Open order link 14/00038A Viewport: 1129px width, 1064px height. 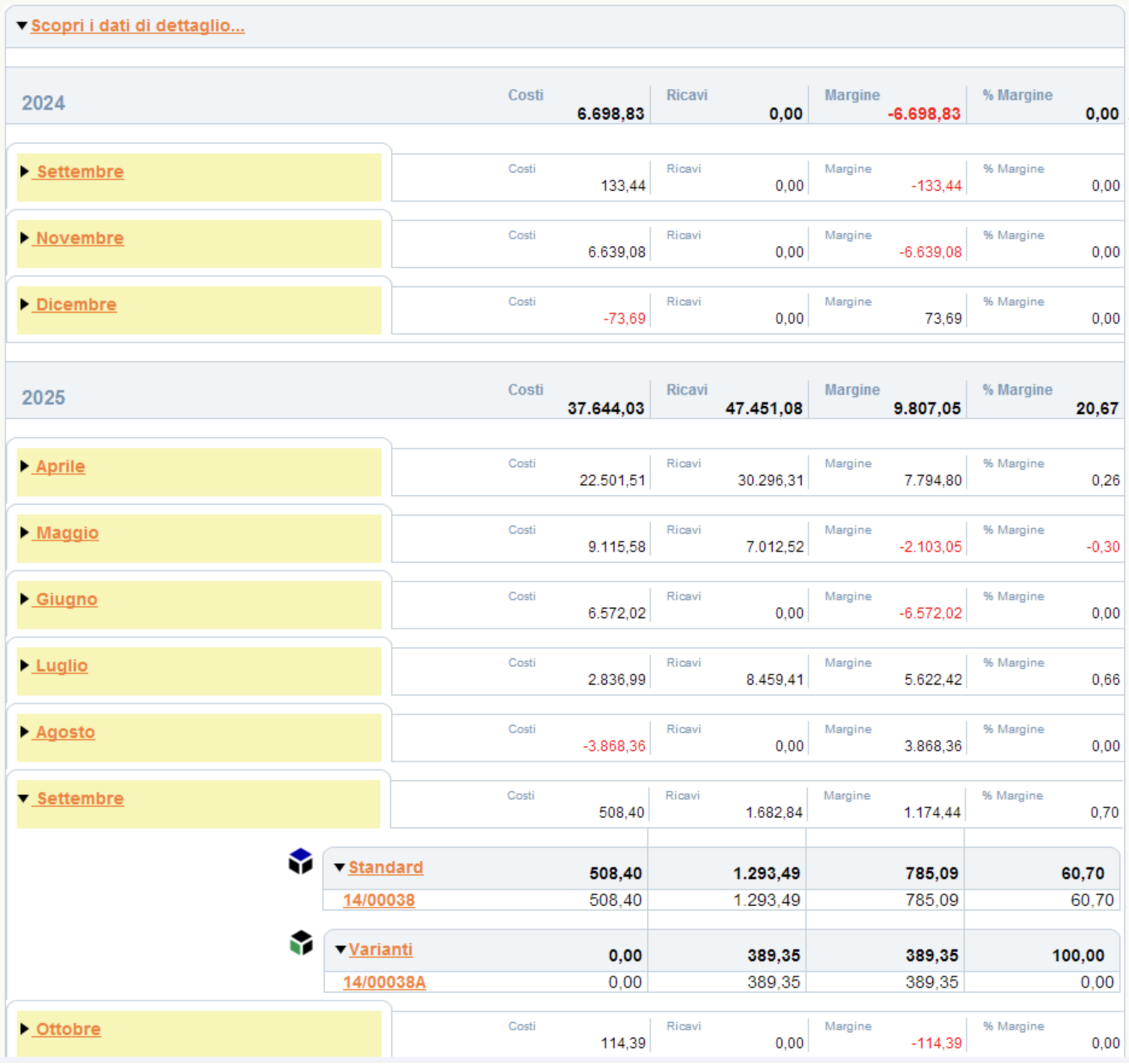point(384,982)
